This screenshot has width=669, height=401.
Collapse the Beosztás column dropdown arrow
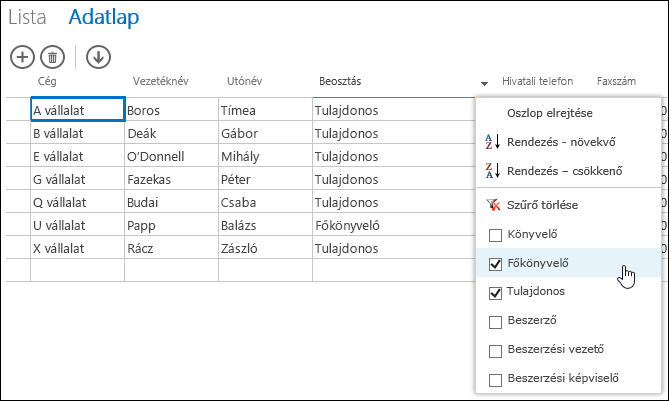484,84
